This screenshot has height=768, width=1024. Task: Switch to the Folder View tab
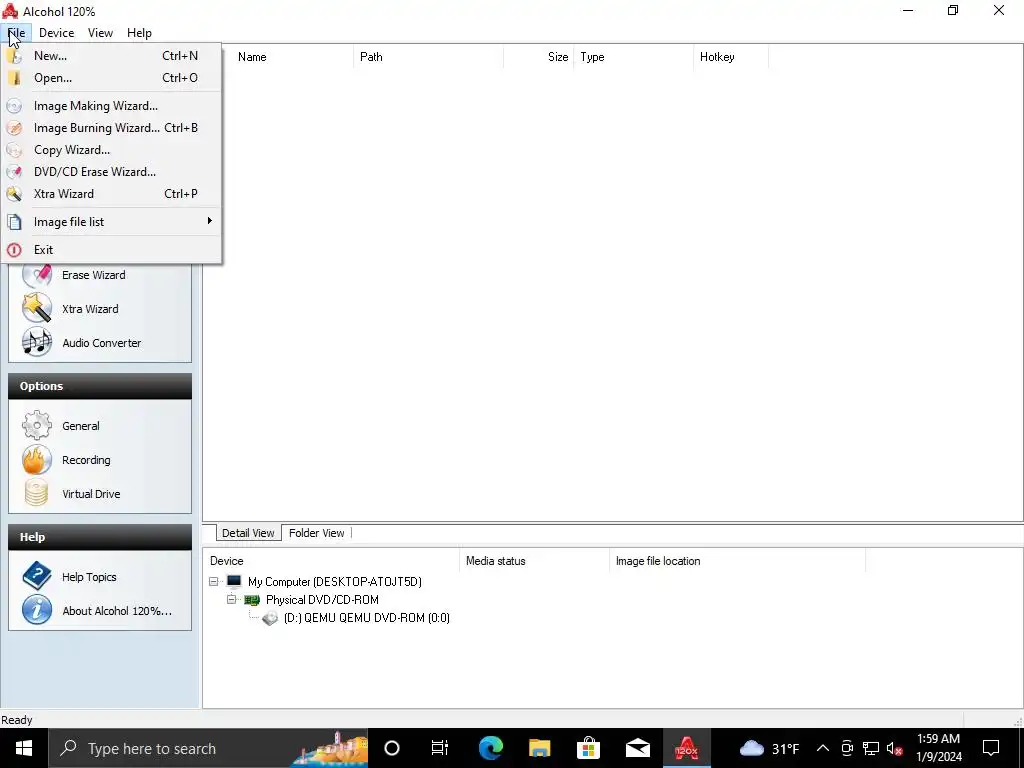(x=317, y=533)
